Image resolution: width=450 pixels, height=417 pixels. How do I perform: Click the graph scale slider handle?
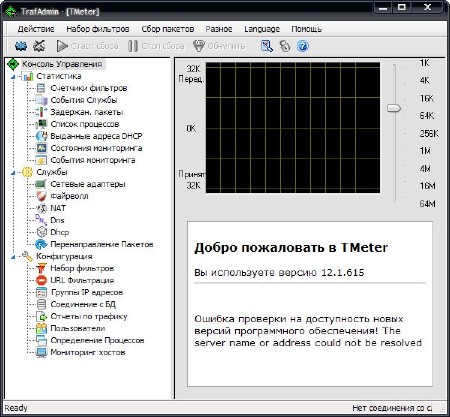pos(394,108)
